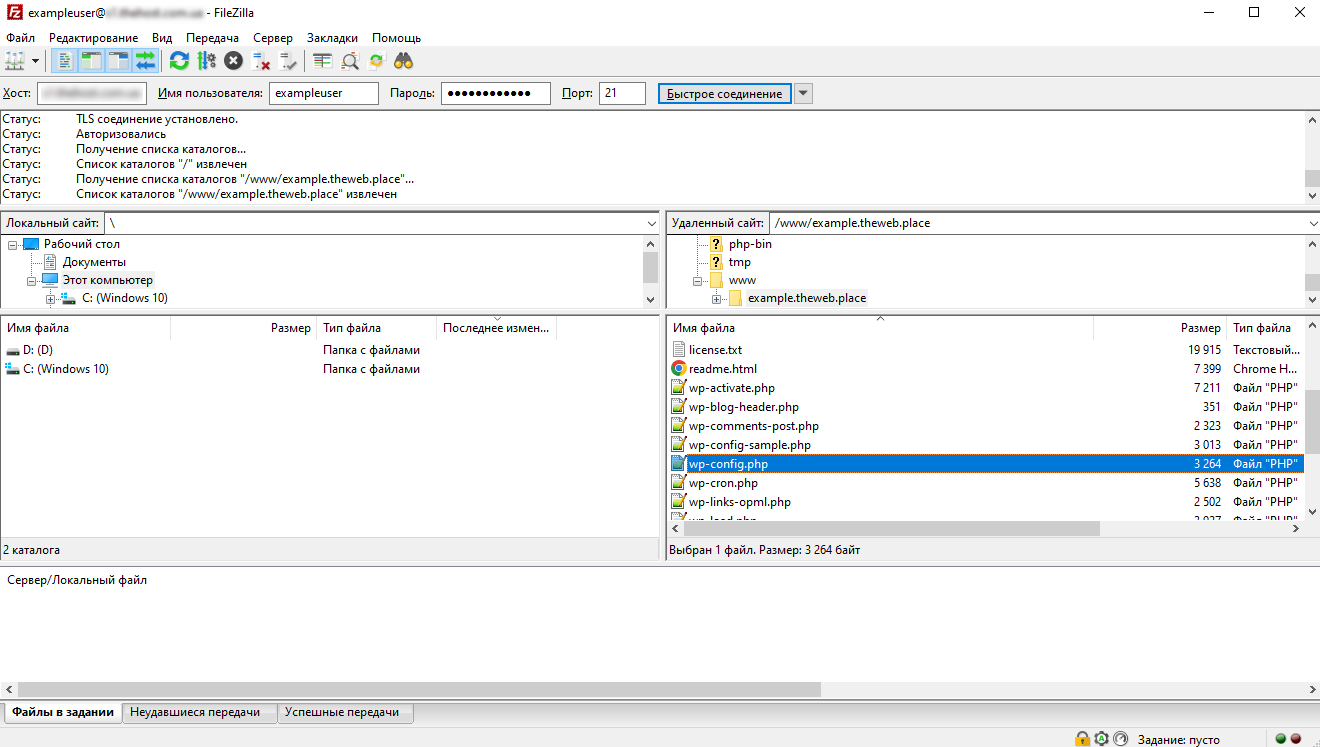The width and height of the screenshot is (1320, 747).
Task: Disconnect from the current server
Action: pos(261,61)
